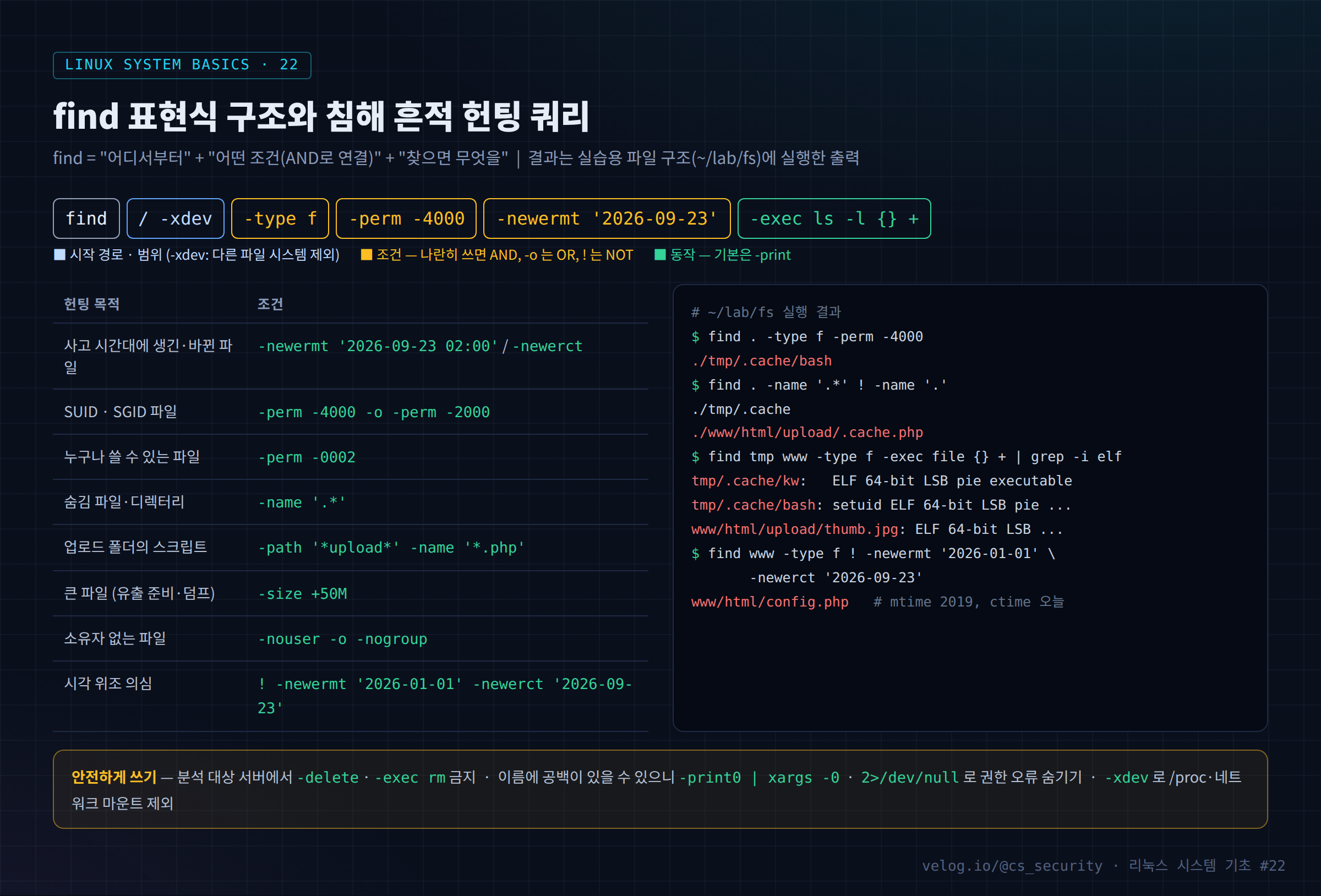Click the "-name '.*'" code cell

click(x=301, y=502)
